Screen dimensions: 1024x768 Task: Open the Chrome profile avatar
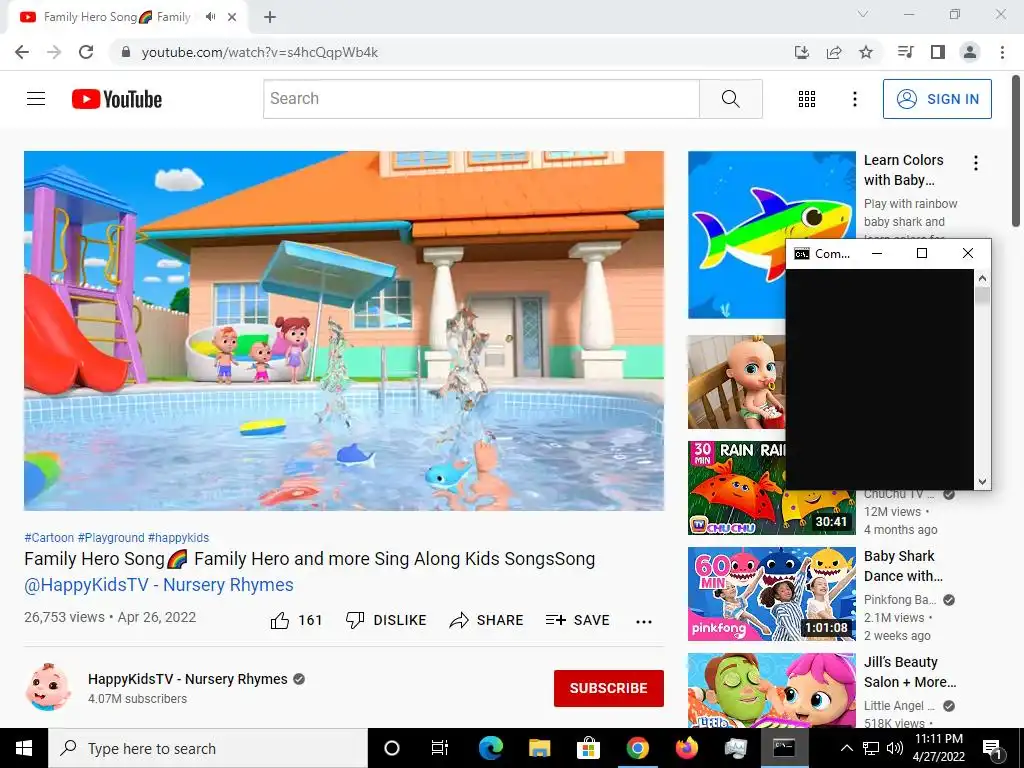pos(970,52)
